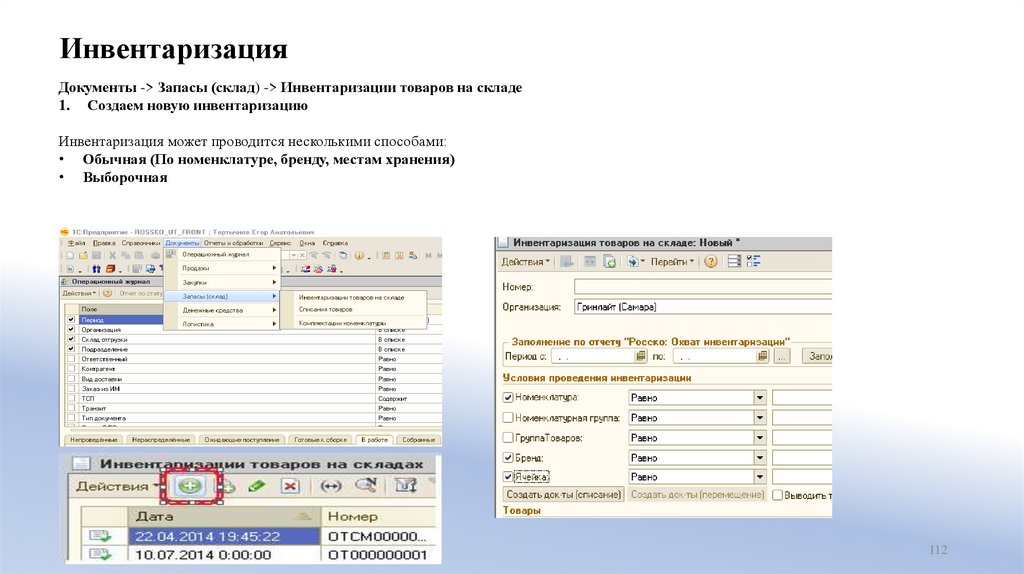Click the green pencil edit icon
The image size is (1024, 574).
(x=257, y=486)
